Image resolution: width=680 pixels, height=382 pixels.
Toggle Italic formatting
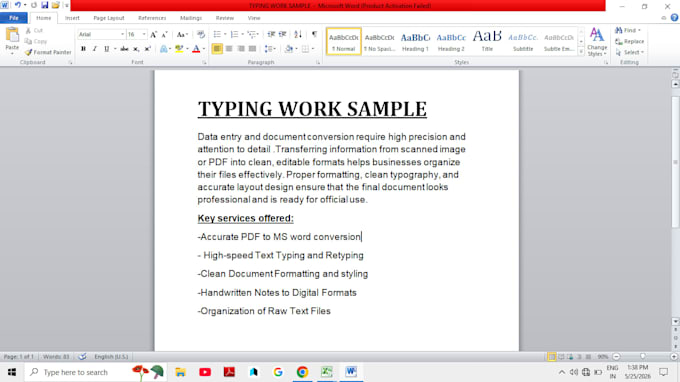95,49
